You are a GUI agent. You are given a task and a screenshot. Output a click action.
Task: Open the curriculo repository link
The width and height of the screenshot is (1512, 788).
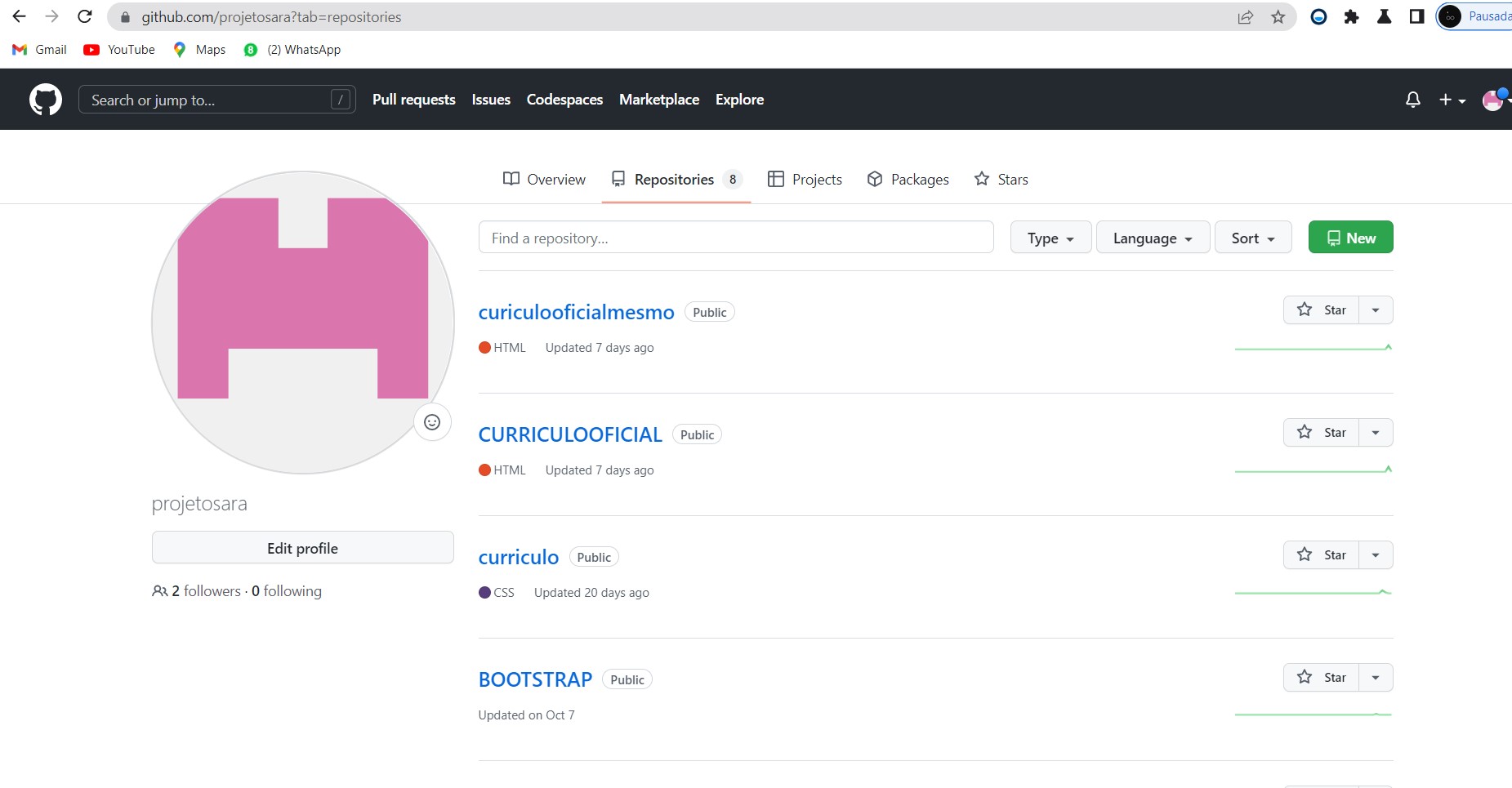519,557
